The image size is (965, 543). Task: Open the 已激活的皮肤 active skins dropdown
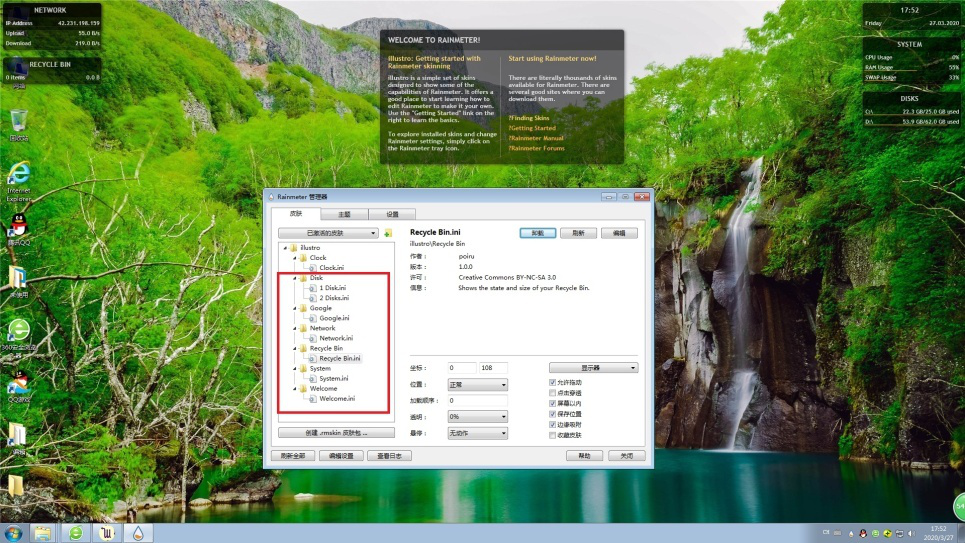(328, 233)
